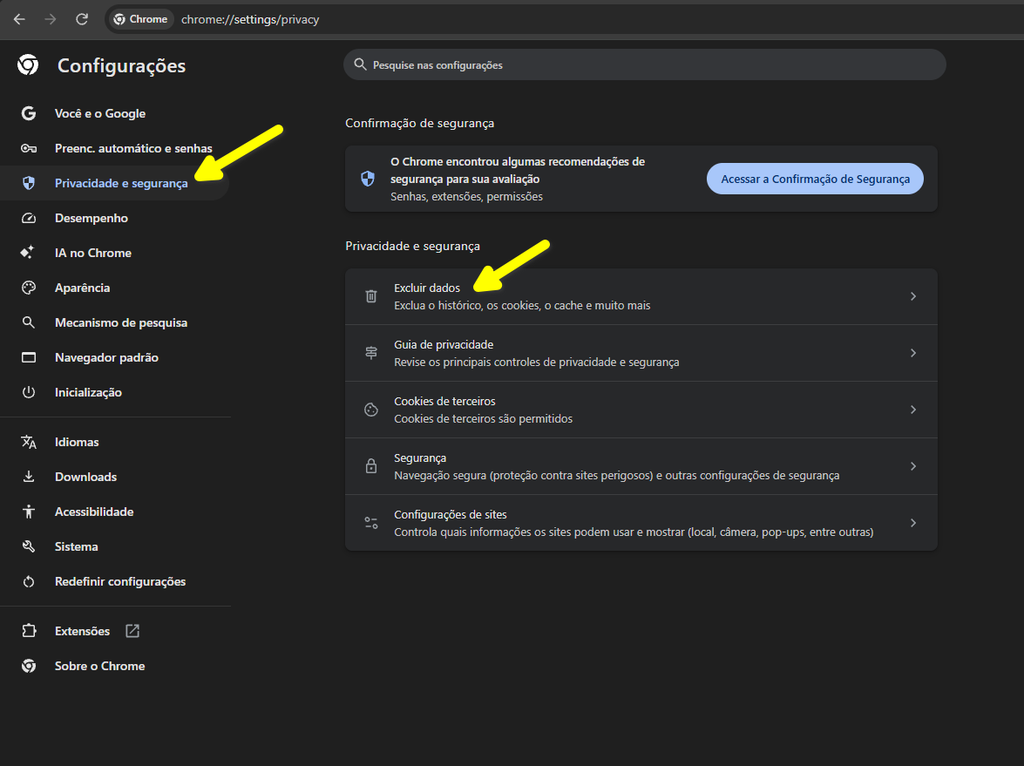Screen dimensions: 1024x766
Task: Click the shield icon for Privacidade e segurança
Action: pyautogui.click(x=29, y=184)
